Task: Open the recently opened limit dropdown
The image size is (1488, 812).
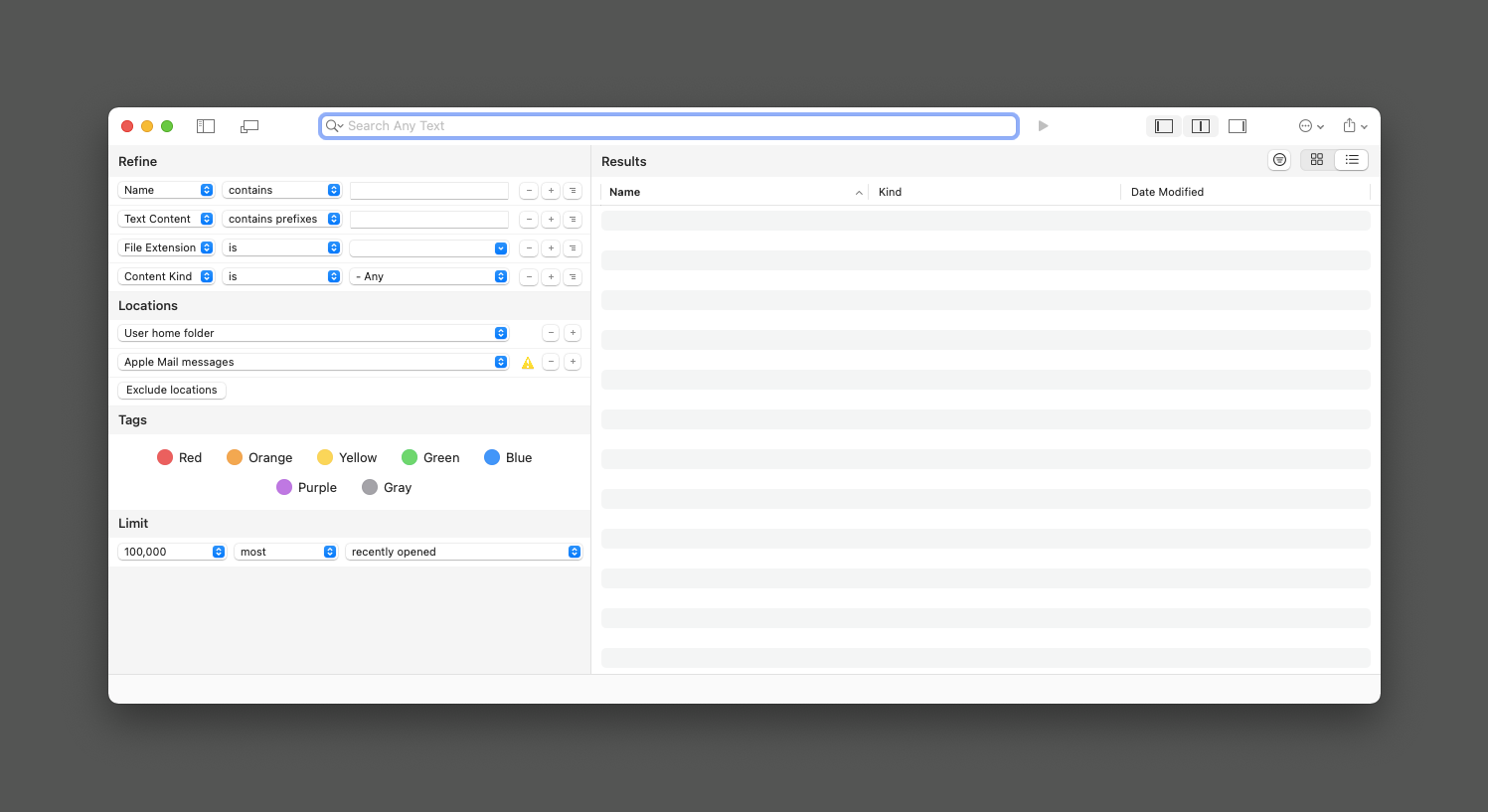Action: coord(463,552)
